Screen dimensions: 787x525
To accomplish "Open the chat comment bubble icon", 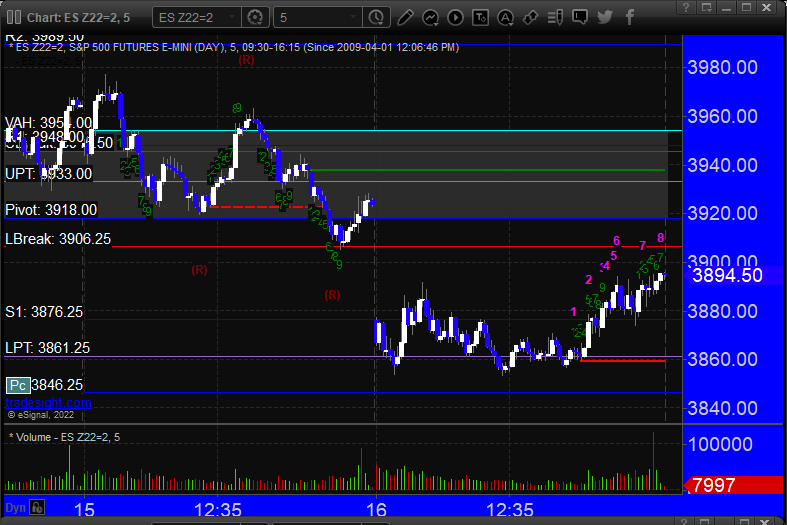I will [x=580, y=18].
